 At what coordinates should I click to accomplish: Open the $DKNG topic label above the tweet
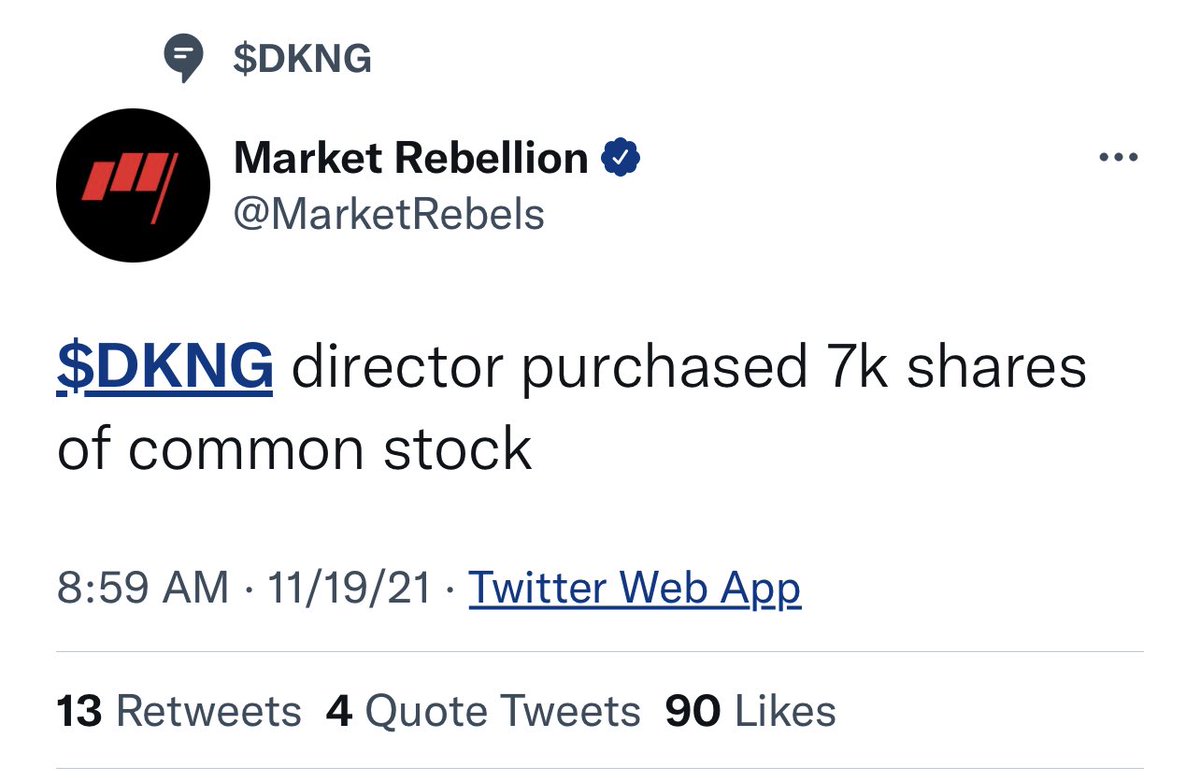(x=301, y=59)
